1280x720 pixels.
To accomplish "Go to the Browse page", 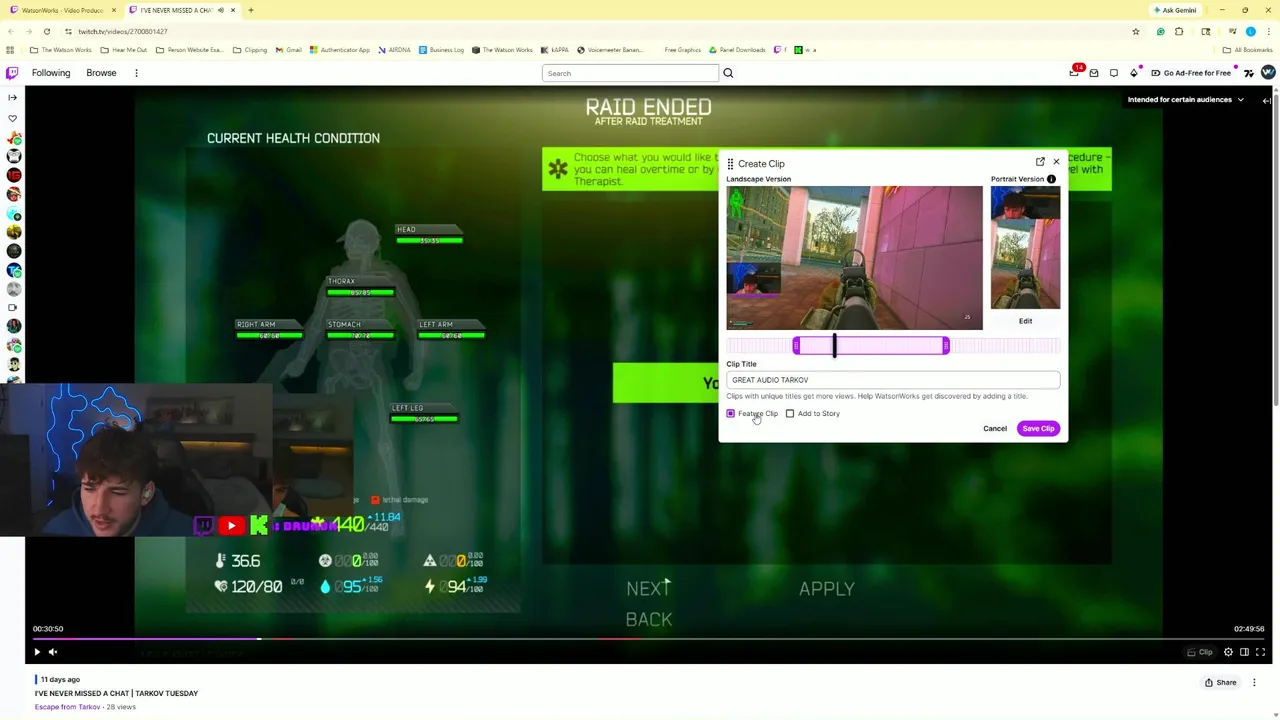I will 101,73.
